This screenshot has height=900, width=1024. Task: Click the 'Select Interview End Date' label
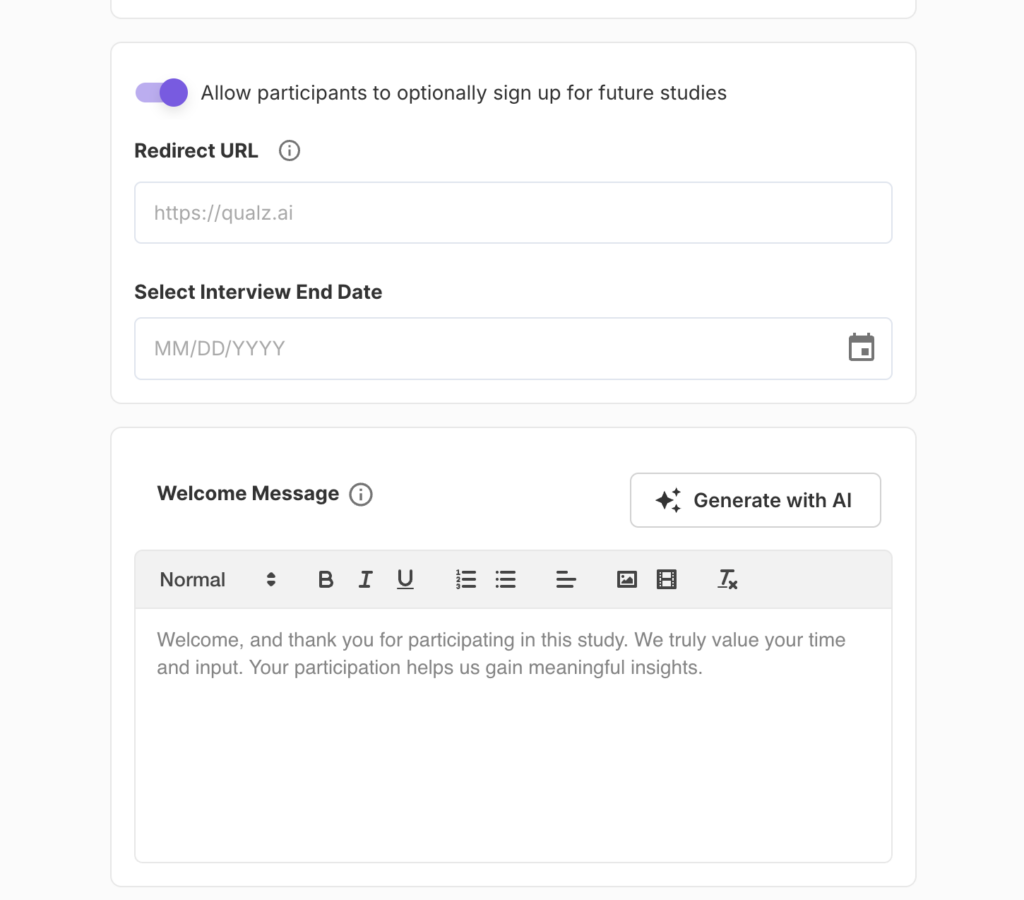click(x=258, y=292)
